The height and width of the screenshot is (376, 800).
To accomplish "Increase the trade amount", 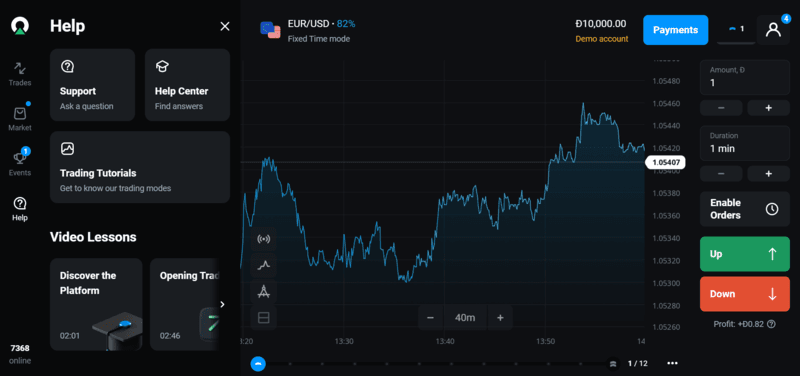I will (768, 108).
